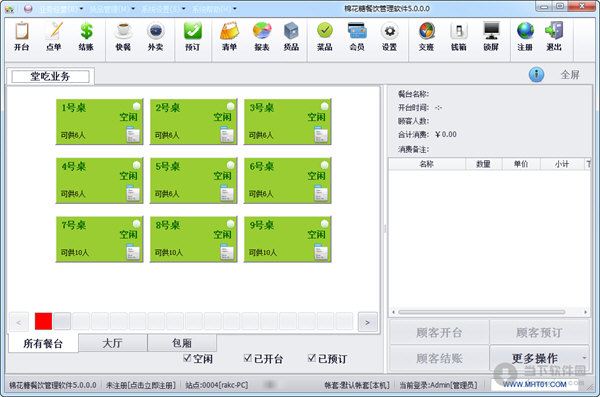
Task: Open the 系统帮助(H) menu
Action: coord(214,9)
